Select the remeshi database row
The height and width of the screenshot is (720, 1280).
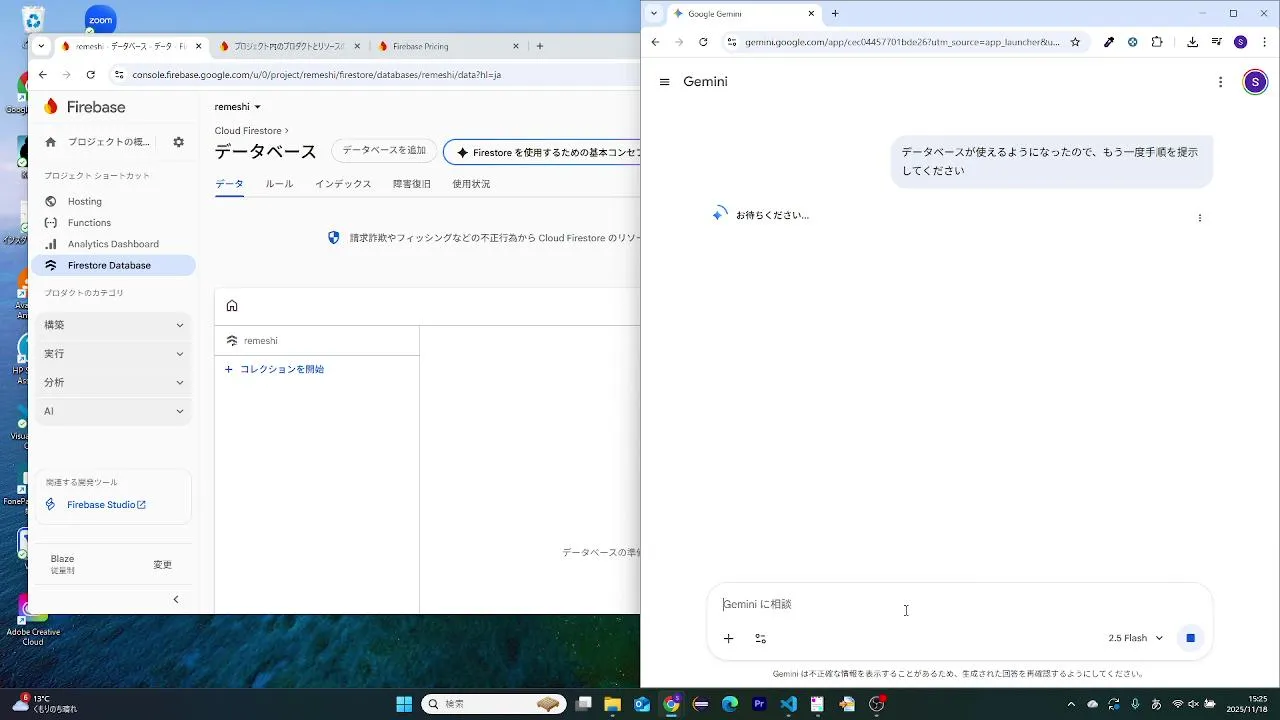(x=317, y=341)
